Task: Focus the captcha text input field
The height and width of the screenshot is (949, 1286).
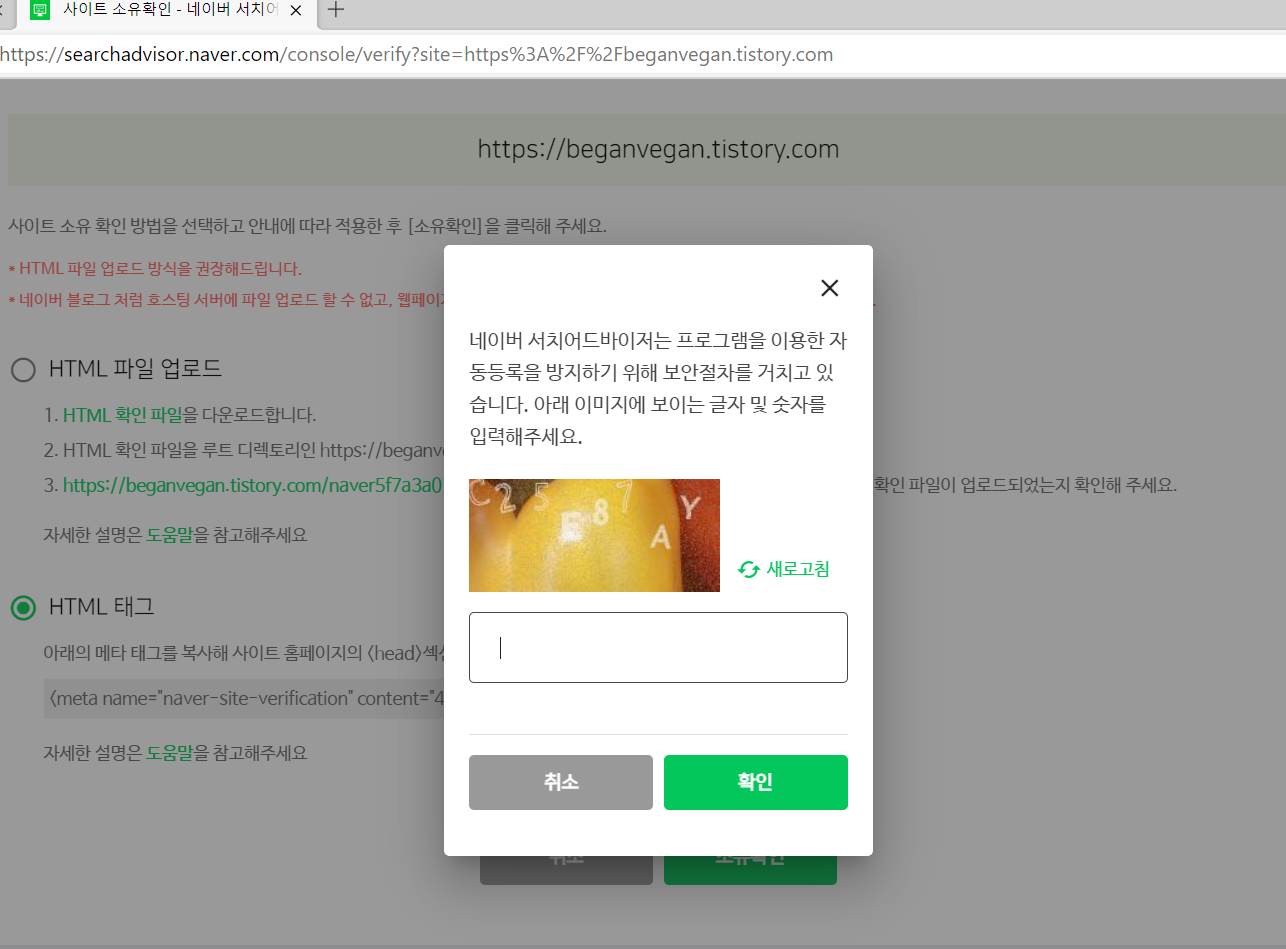Action: coord(658,648)
